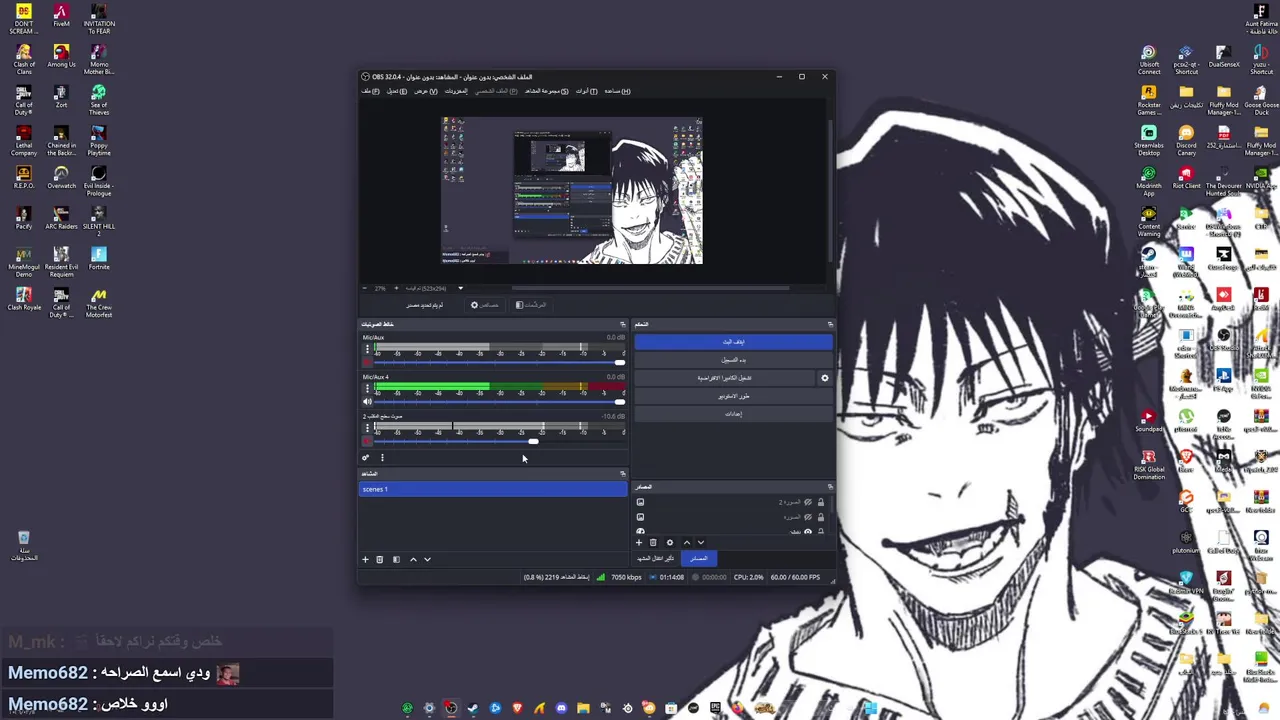The image size is (1280, 720).
Task: Enable studio mode button
Action: pos(733,396)
